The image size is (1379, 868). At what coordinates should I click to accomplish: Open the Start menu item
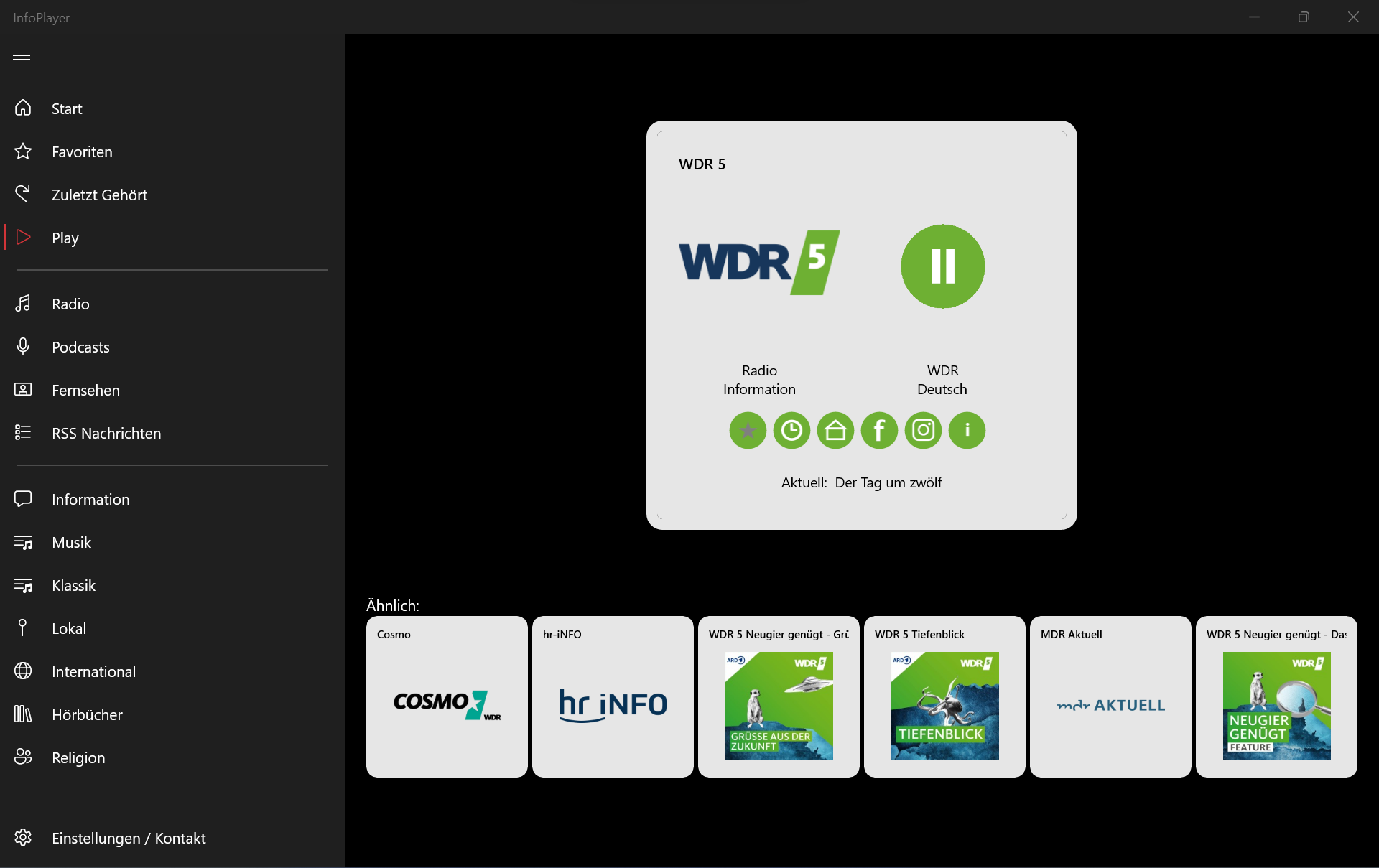67,109
